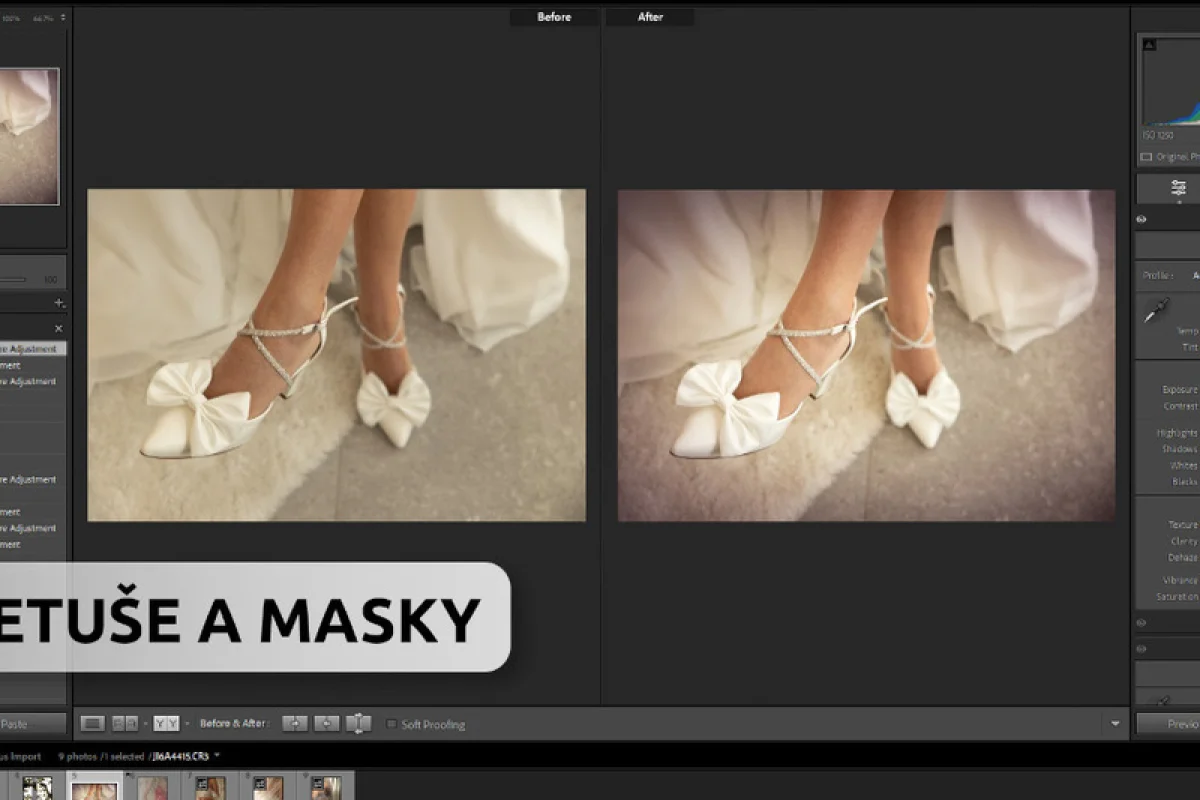Select the Y|Y Before/After view button
The image size is (1200, 800).
point(166,723)
